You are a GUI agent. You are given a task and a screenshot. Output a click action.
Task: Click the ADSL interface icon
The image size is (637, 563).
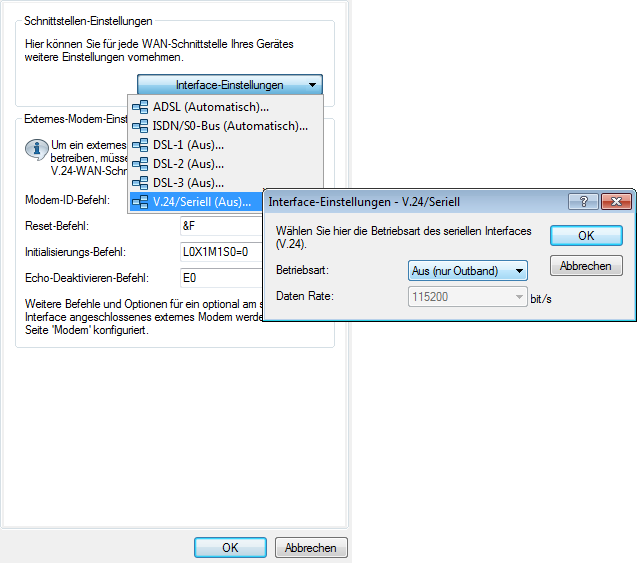tap(140, 107)
